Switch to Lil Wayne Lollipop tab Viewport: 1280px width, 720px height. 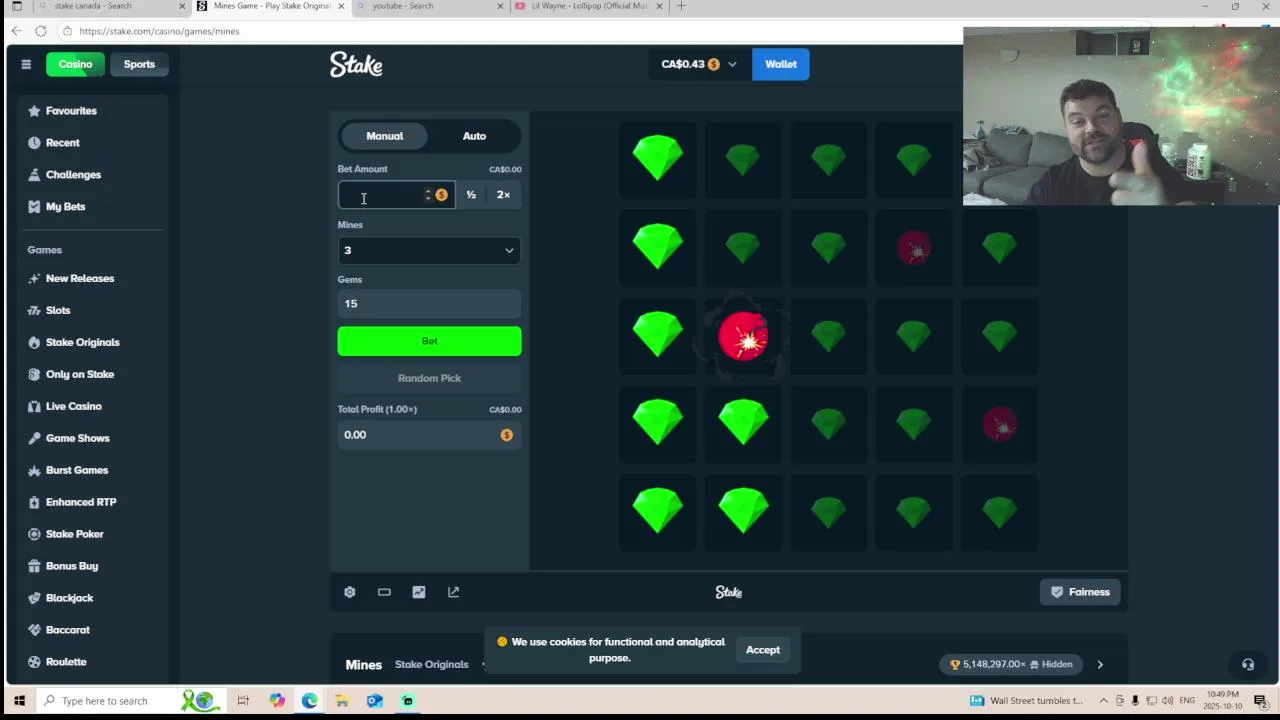pos(587,6)
